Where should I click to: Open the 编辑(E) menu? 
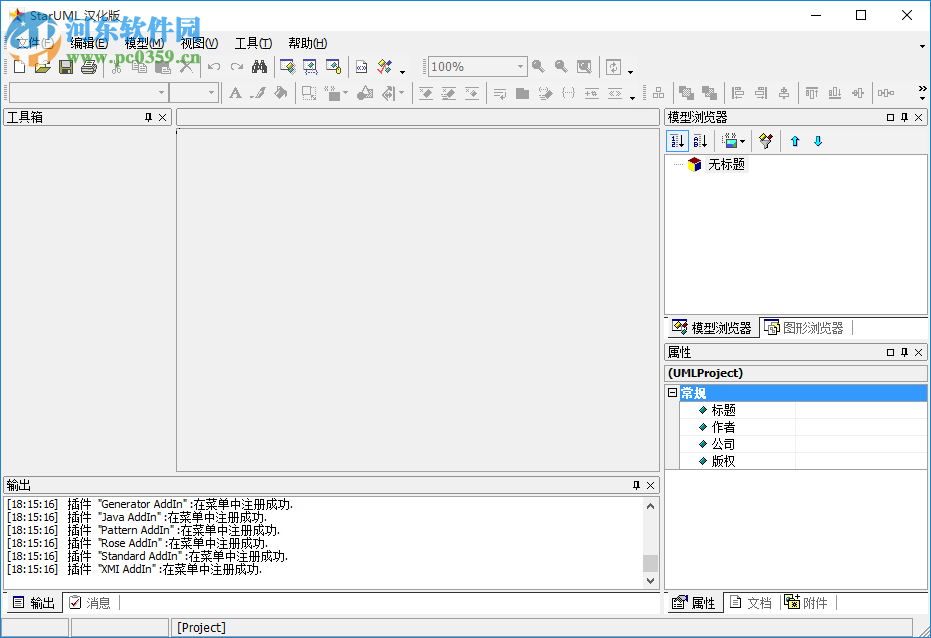89,43
